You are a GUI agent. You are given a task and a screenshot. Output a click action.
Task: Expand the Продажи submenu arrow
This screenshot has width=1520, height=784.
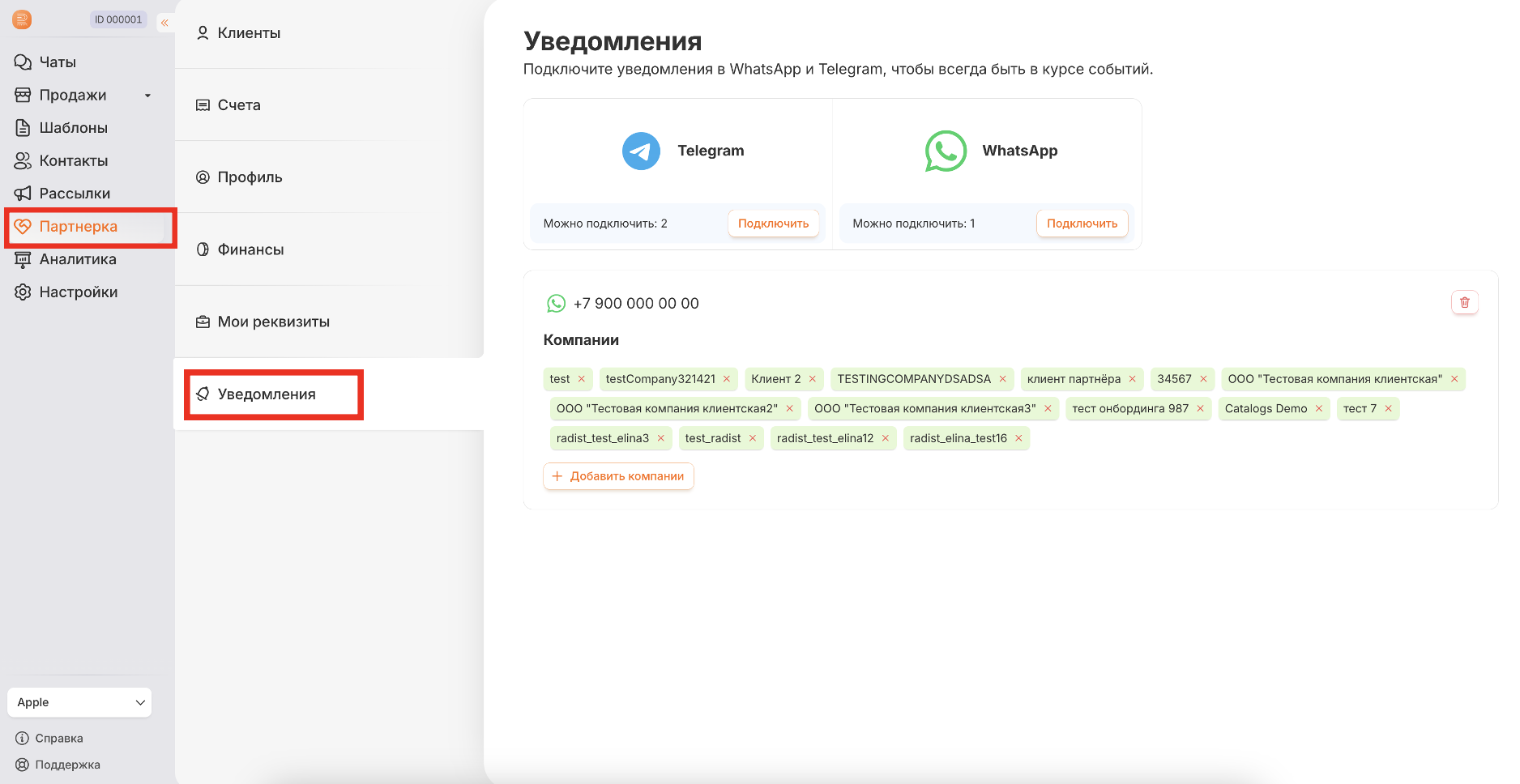(147, 96)
